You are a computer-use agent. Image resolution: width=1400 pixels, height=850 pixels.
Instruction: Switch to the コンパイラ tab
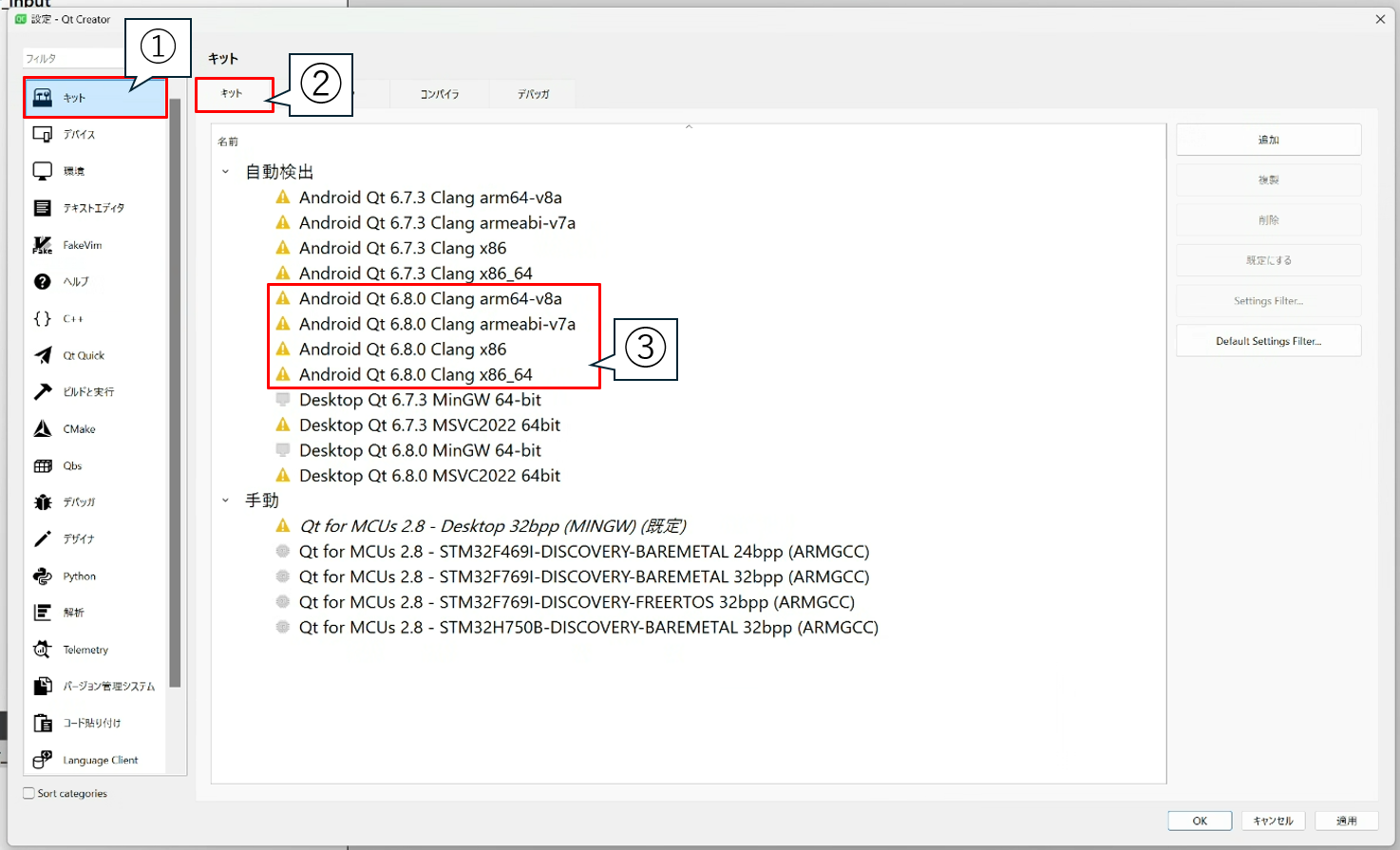point(439,94)
